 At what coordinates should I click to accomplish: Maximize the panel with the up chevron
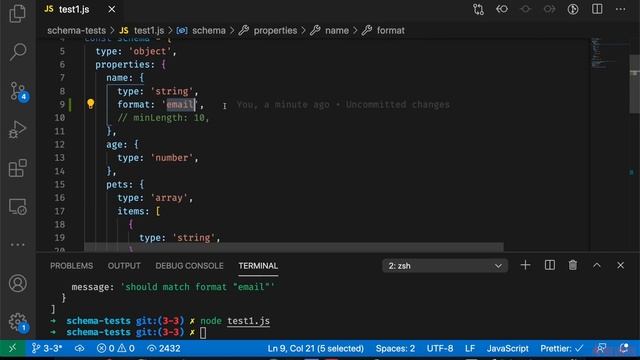point(597,265)
